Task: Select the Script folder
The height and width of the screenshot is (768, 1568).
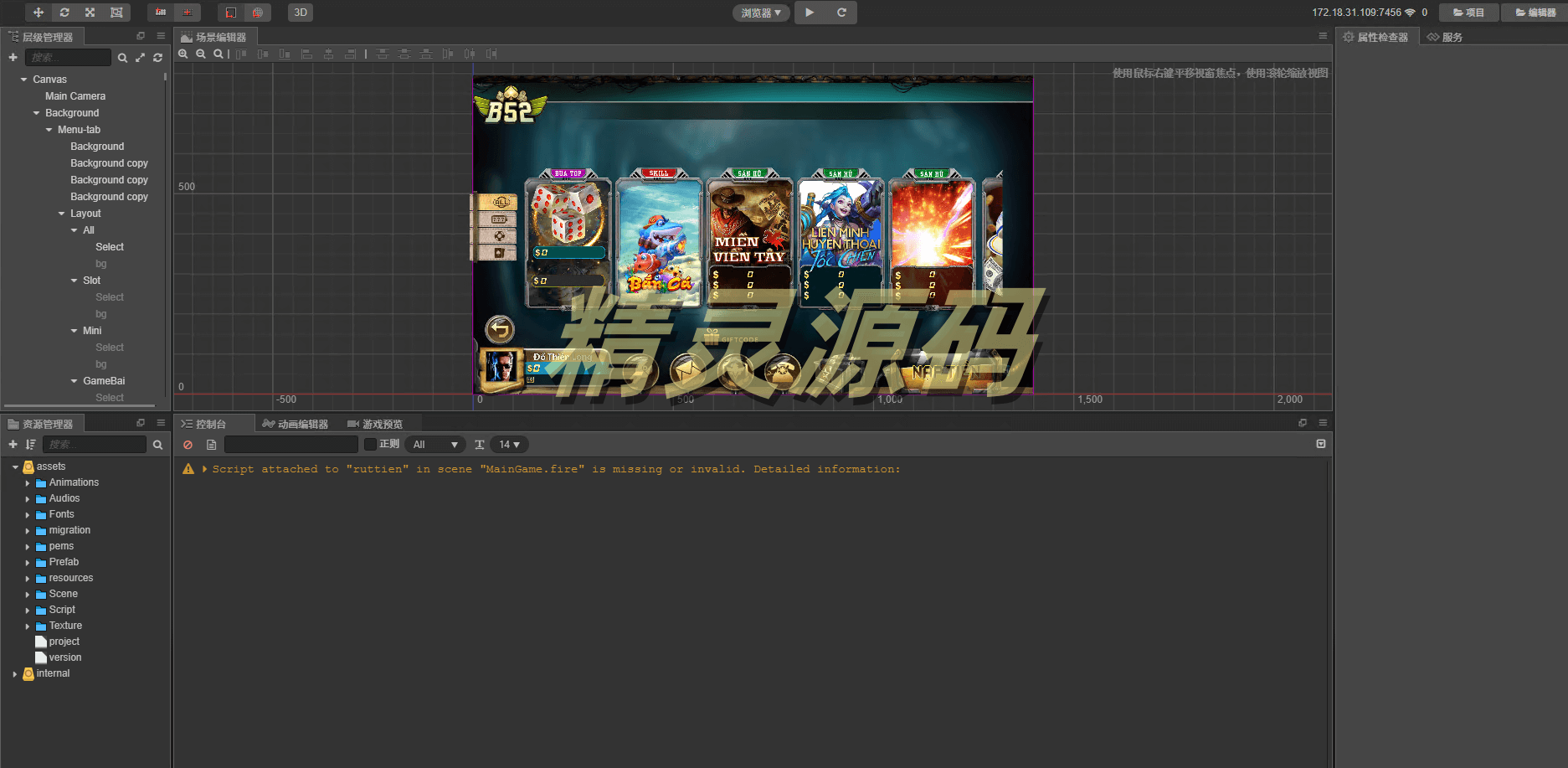Action: (x=62, y=610)
